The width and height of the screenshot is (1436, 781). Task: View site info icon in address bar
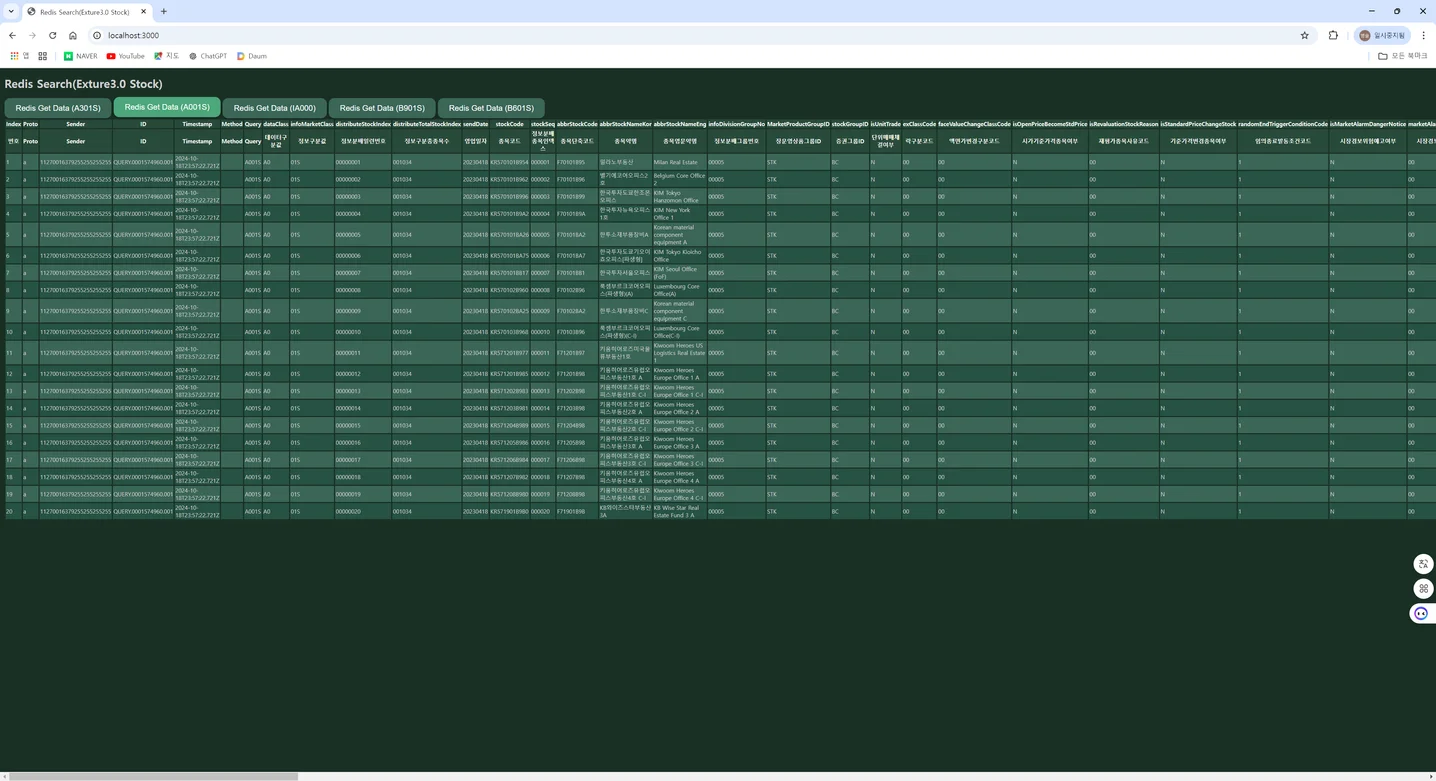point(96,35)
